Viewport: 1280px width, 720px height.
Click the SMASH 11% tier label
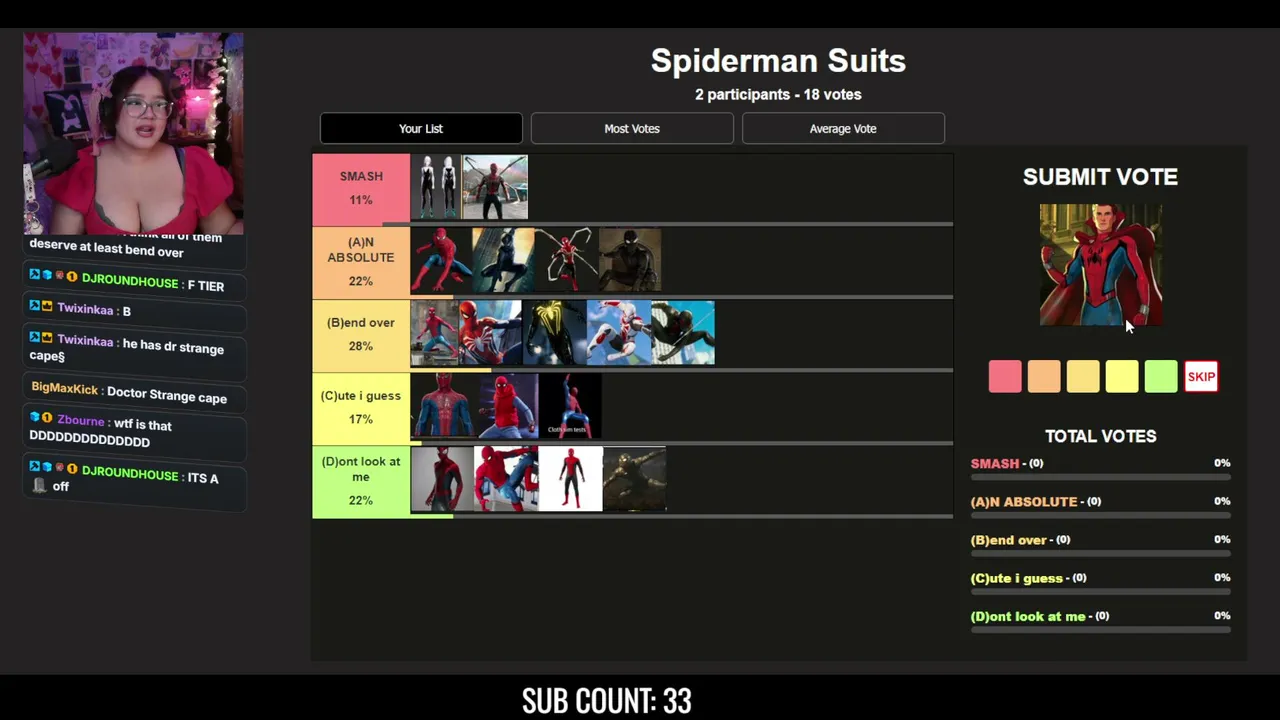[x=361, y=188]
